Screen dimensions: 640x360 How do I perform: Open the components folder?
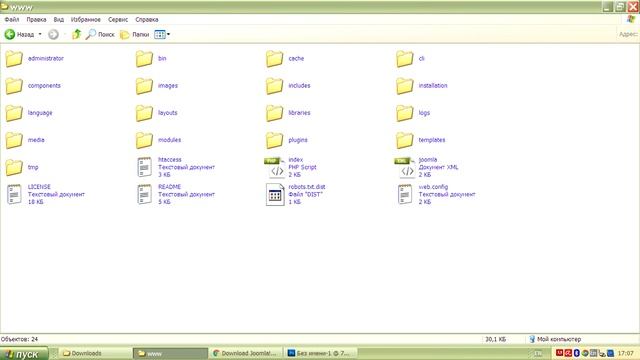33,86
